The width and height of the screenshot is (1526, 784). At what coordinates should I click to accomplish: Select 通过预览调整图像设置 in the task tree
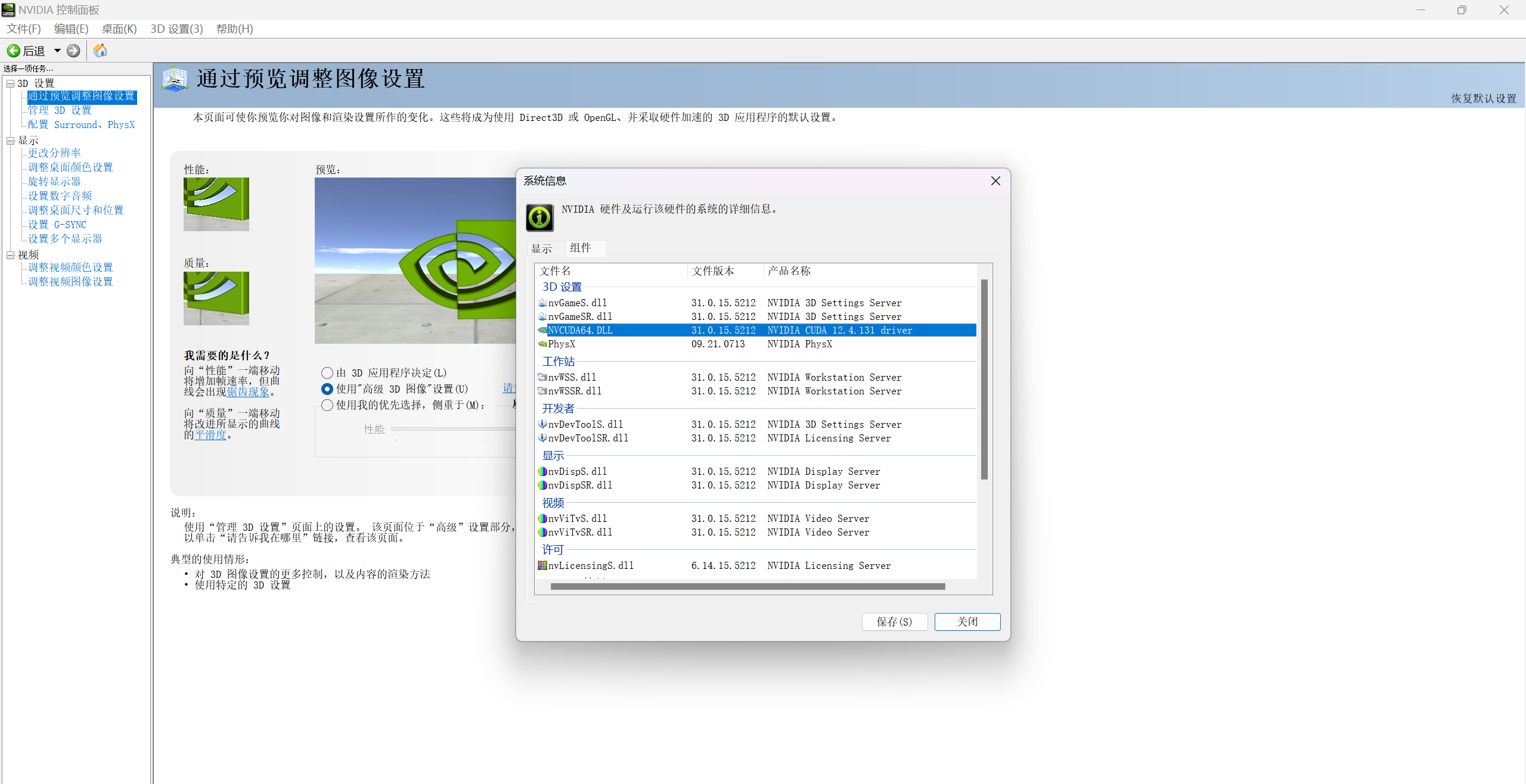pyautogui.click(x=82, y=97)
